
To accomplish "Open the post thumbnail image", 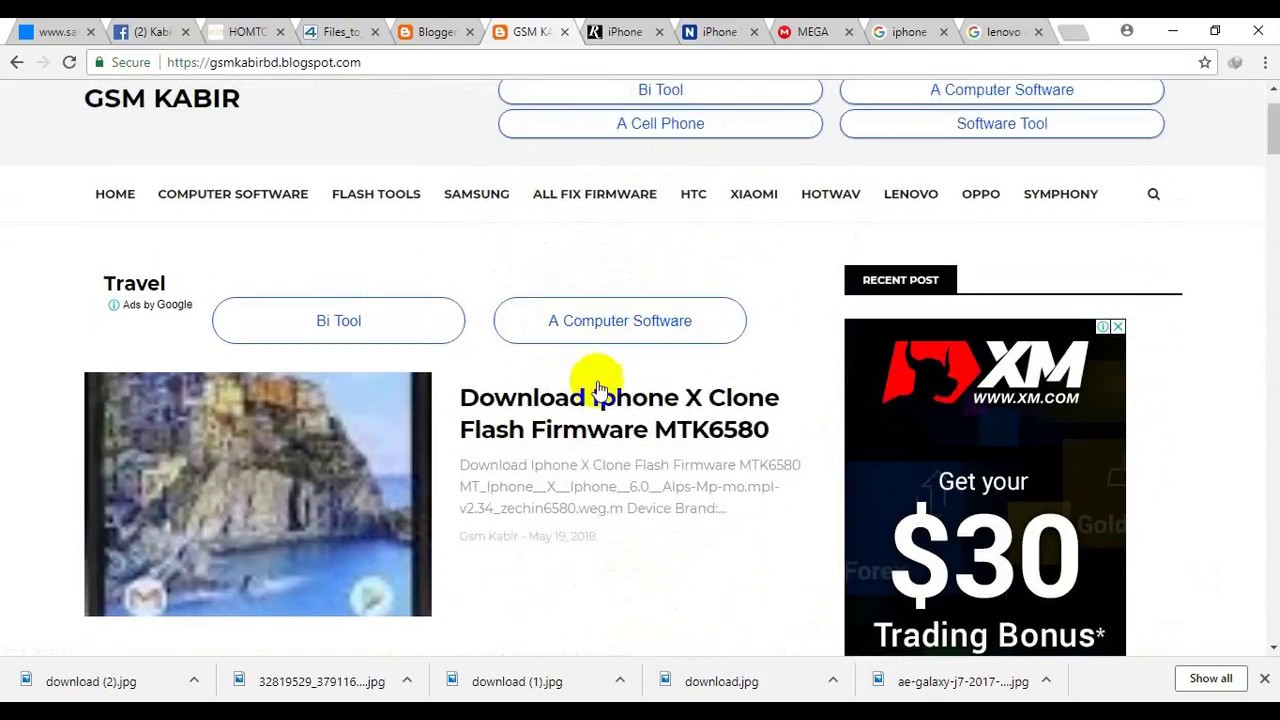I will point(258,494).
